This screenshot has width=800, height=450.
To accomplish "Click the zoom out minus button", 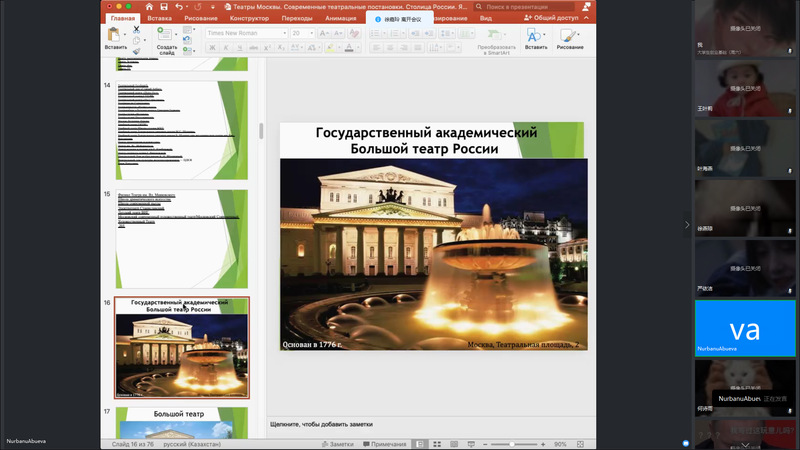I will 485,444.
